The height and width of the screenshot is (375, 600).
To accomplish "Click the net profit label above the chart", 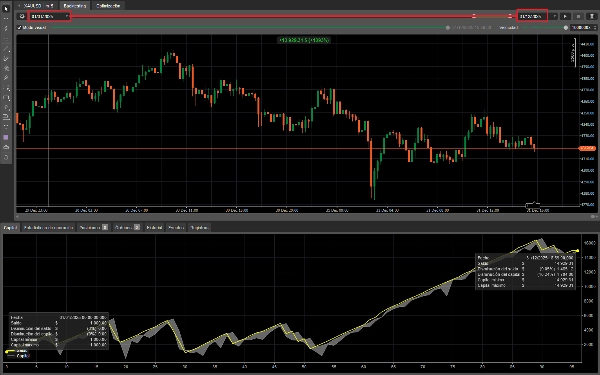I will (x=304, y=40).
